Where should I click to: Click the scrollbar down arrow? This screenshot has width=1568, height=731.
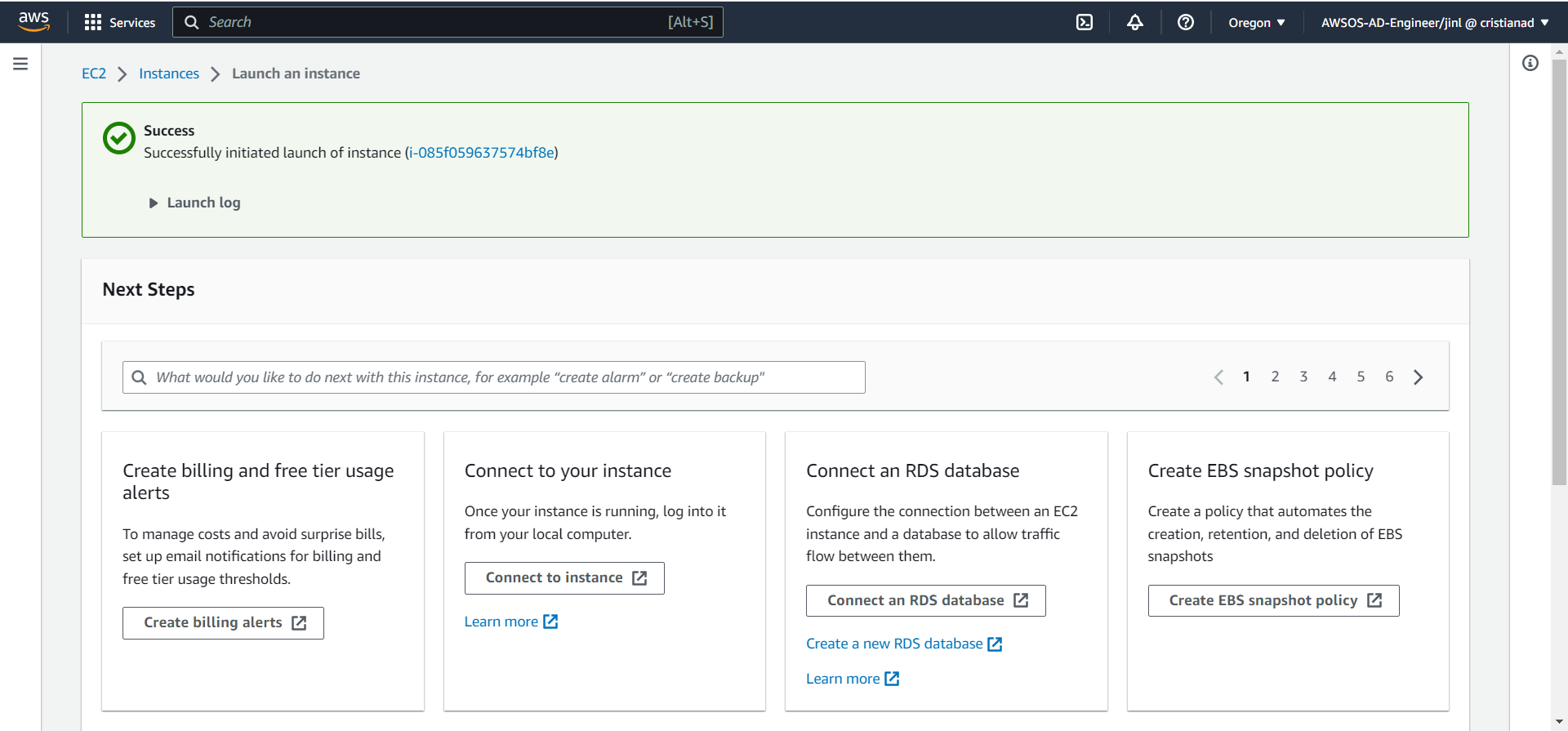tap(1559, 723)
